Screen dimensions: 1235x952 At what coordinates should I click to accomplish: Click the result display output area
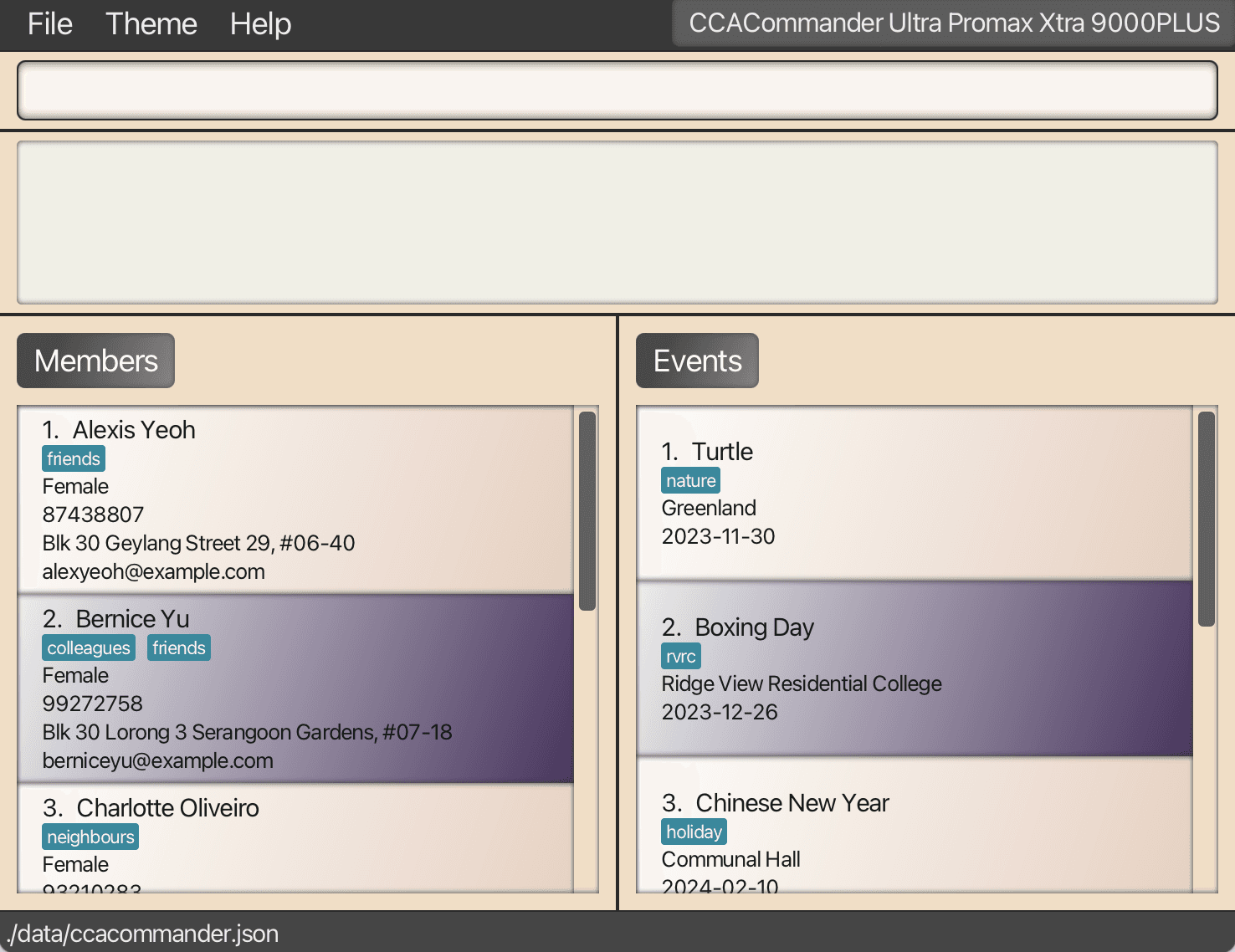coord(617,223)
